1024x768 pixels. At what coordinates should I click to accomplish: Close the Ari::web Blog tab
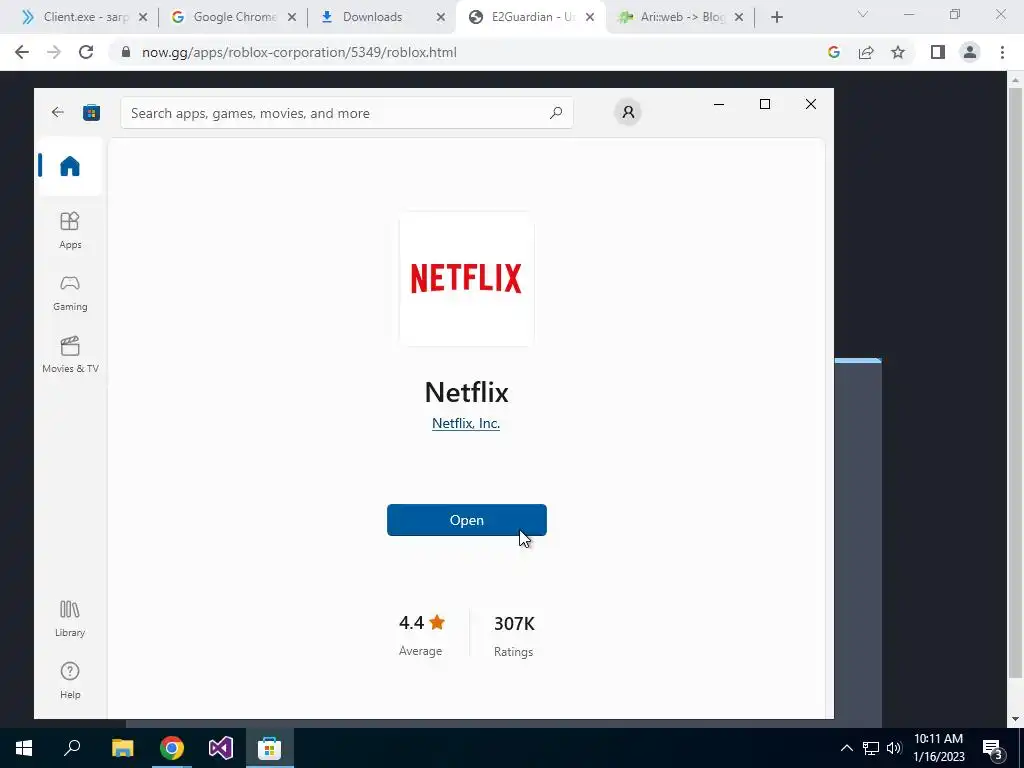pyautogui.click(x=739, y=17)
